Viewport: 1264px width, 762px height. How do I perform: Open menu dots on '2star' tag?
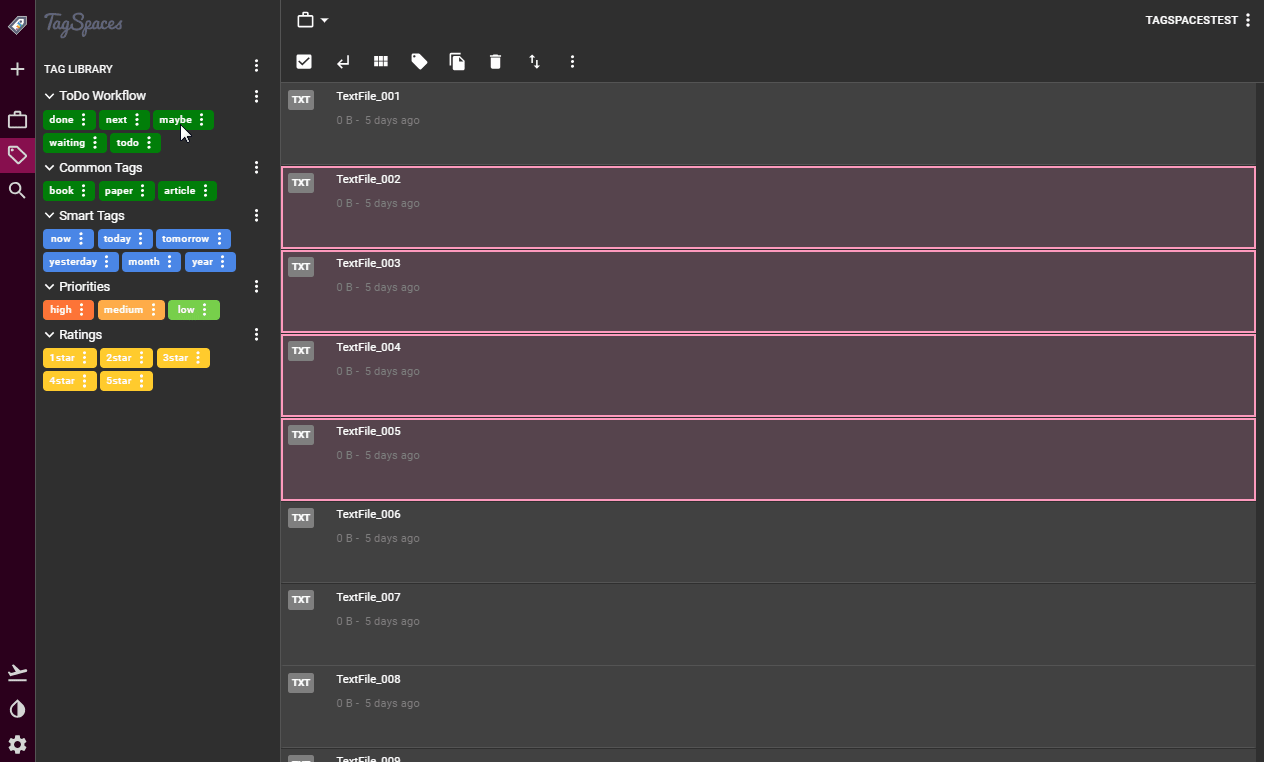coord(142,358)
